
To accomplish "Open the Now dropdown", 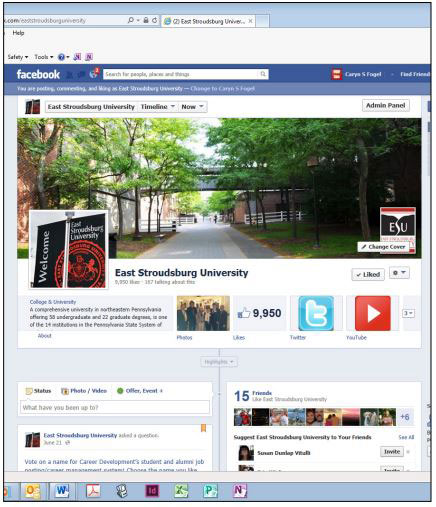I will (192, 107).
